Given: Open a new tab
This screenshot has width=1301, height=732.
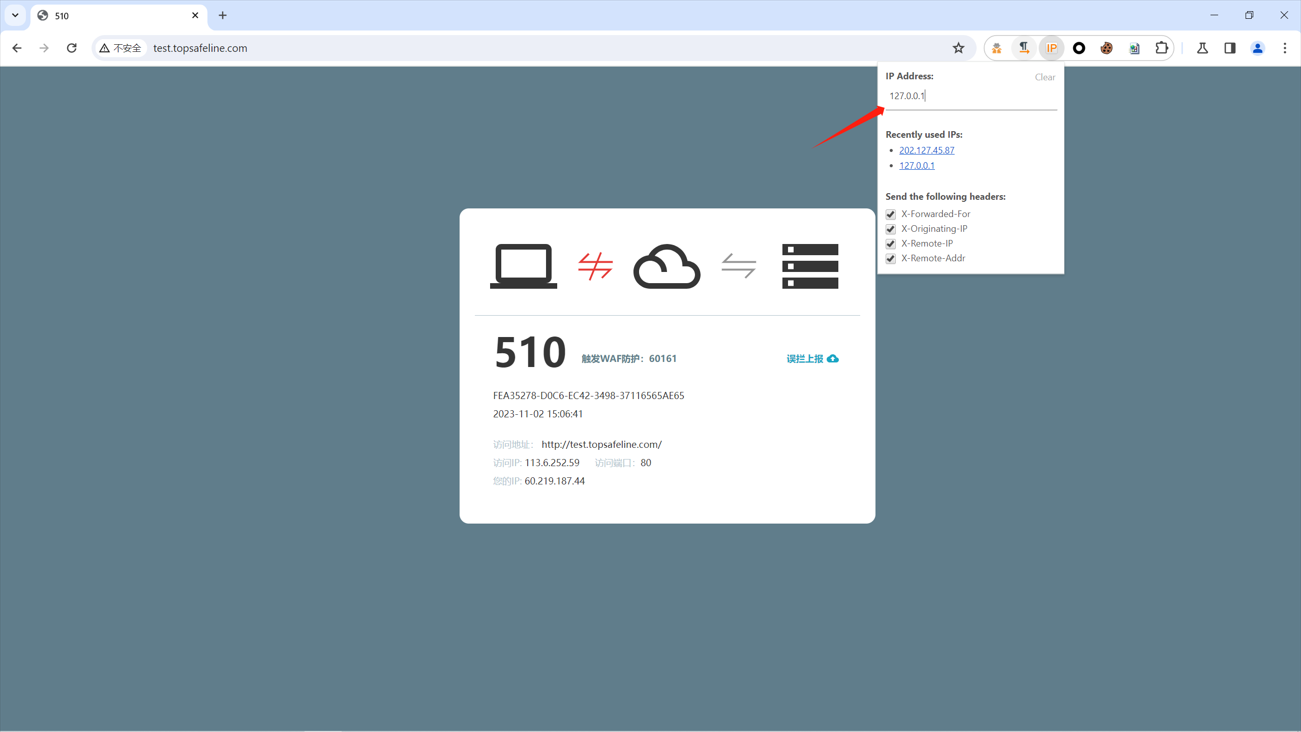Looking at the screenshot, I should [x=223, y=15].
